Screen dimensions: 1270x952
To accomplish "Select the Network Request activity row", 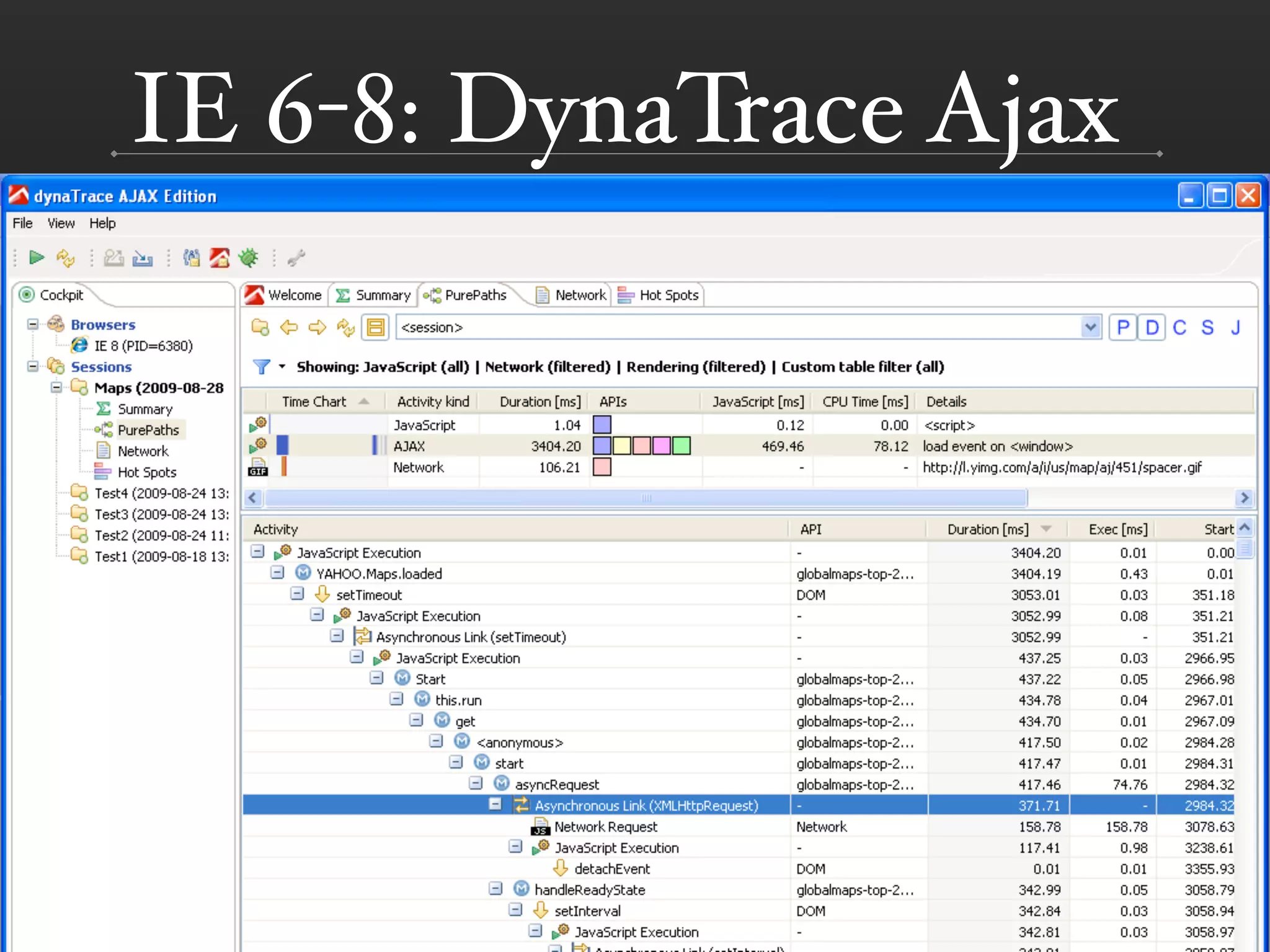I will coord(738,826).
